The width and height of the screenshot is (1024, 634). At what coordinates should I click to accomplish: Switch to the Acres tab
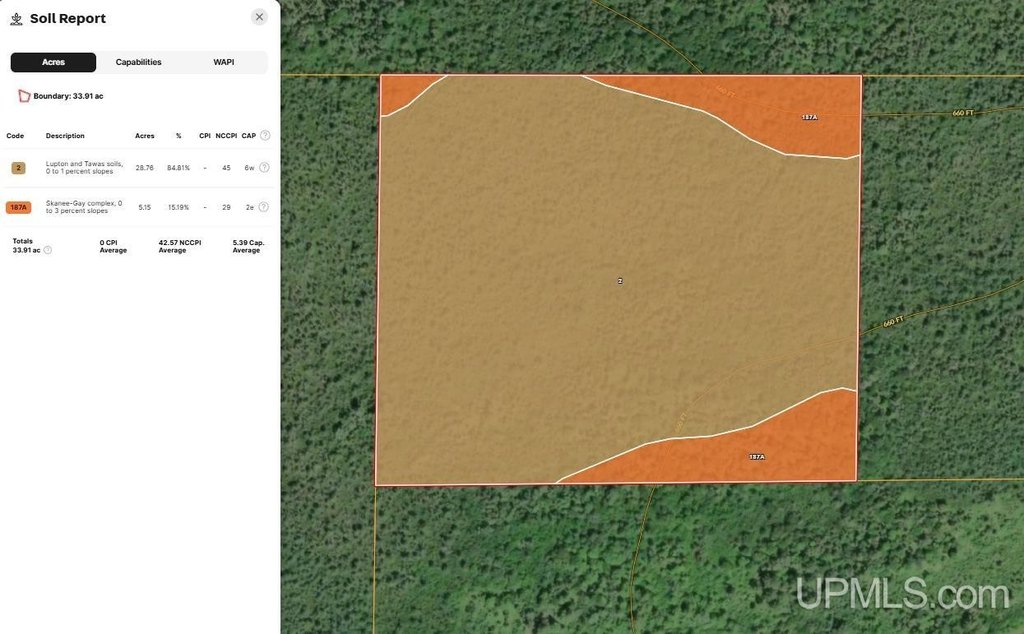coord(53,62)
